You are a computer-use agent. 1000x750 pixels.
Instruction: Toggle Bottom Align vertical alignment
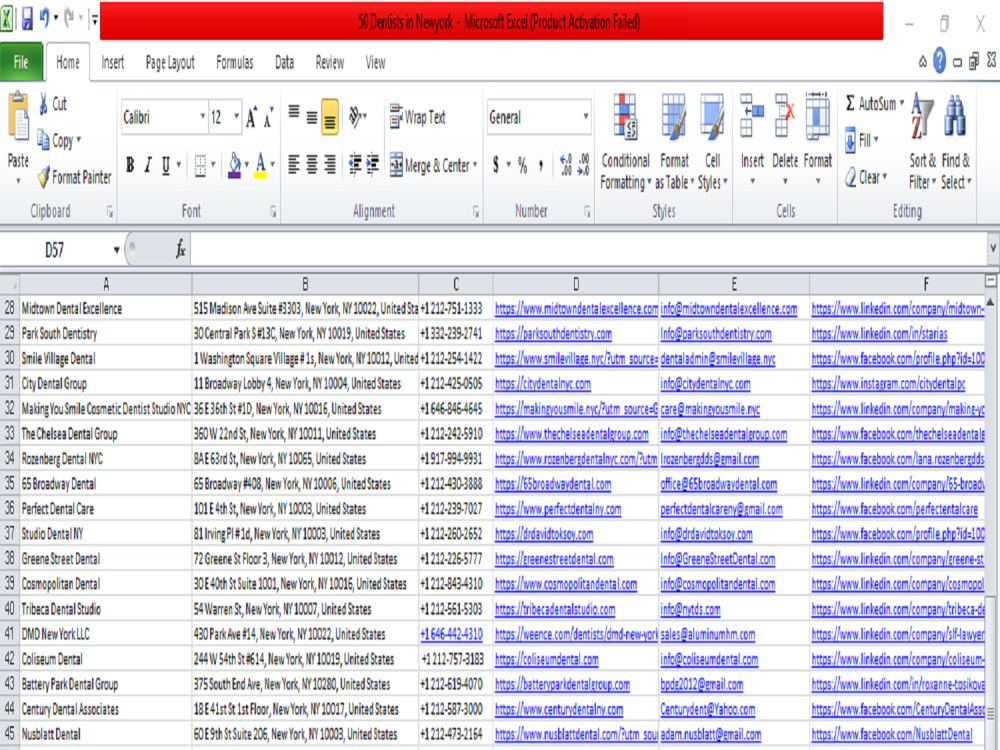pyautogui.click(x=330, y=117)
